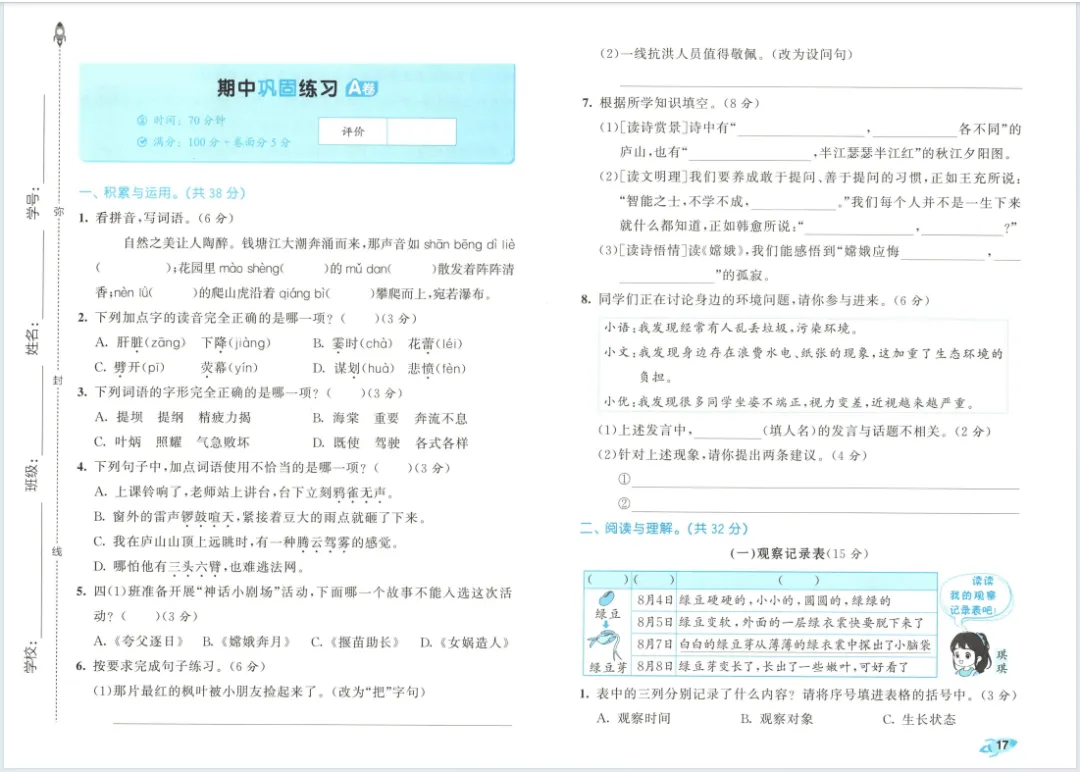This screenshot has height=772, width=1080.
Task: Click the "绿豆芽" label in the table
Action: (x=608, y=667)
